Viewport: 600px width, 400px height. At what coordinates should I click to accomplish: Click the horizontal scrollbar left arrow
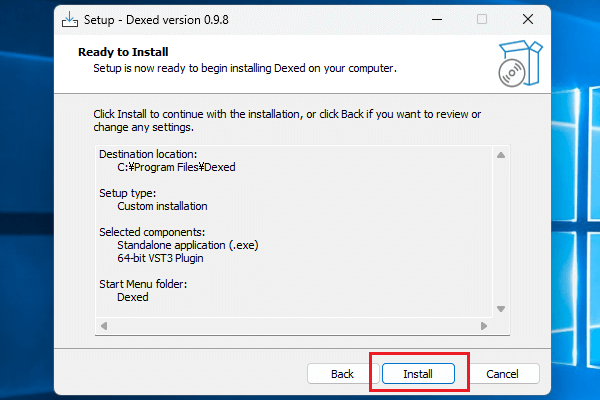coord(102,326)
